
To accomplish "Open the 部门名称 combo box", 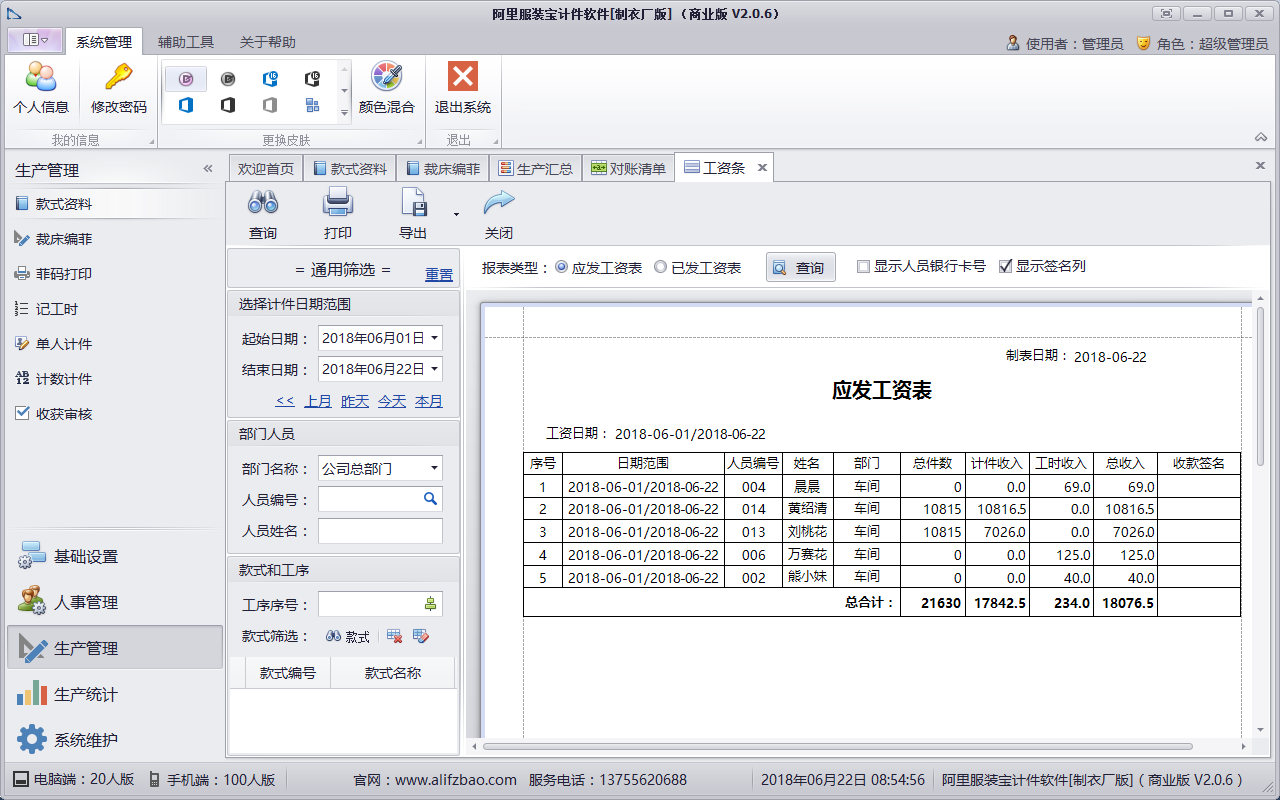I will coord(434,468).
